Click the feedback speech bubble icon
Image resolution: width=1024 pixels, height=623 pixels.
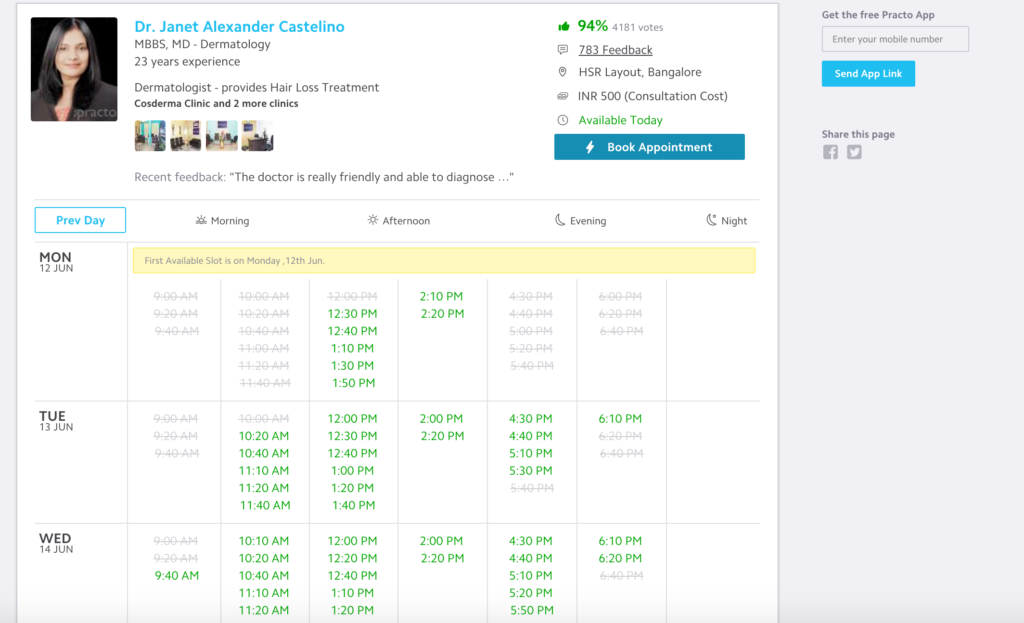pos(561,49)
